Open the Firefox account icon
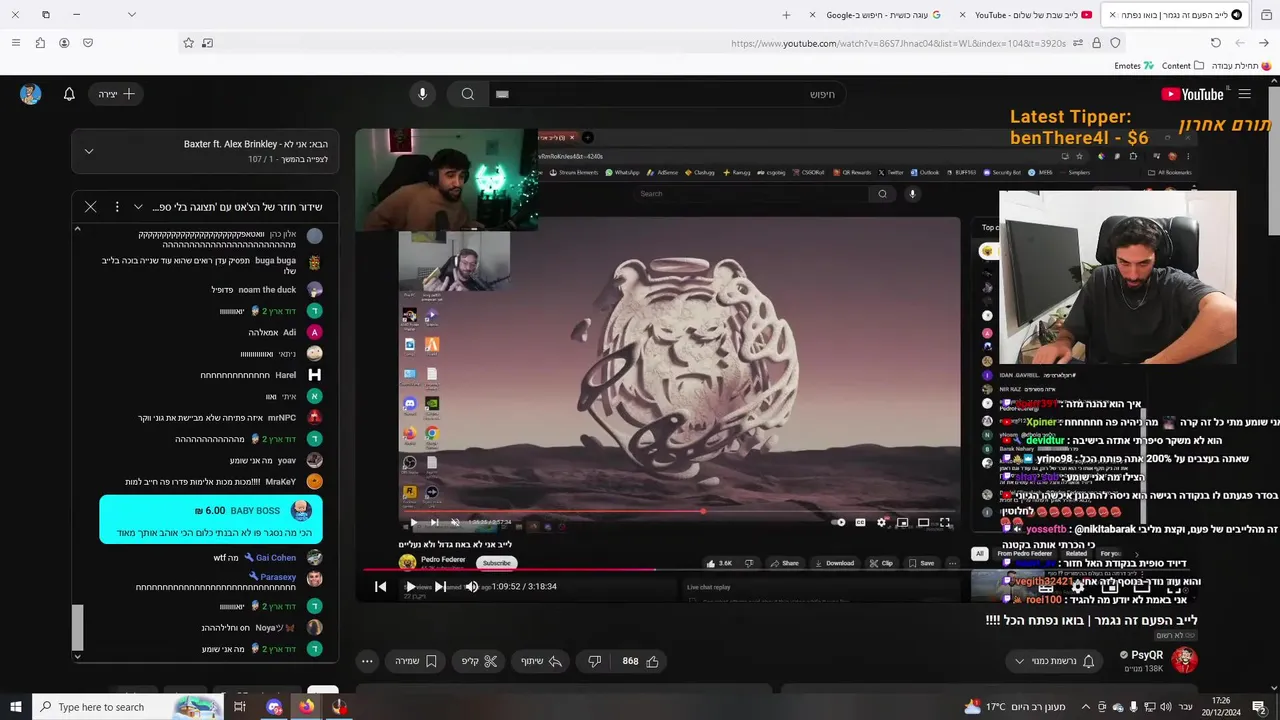The image size is (1280, 720). pos(64,43)
